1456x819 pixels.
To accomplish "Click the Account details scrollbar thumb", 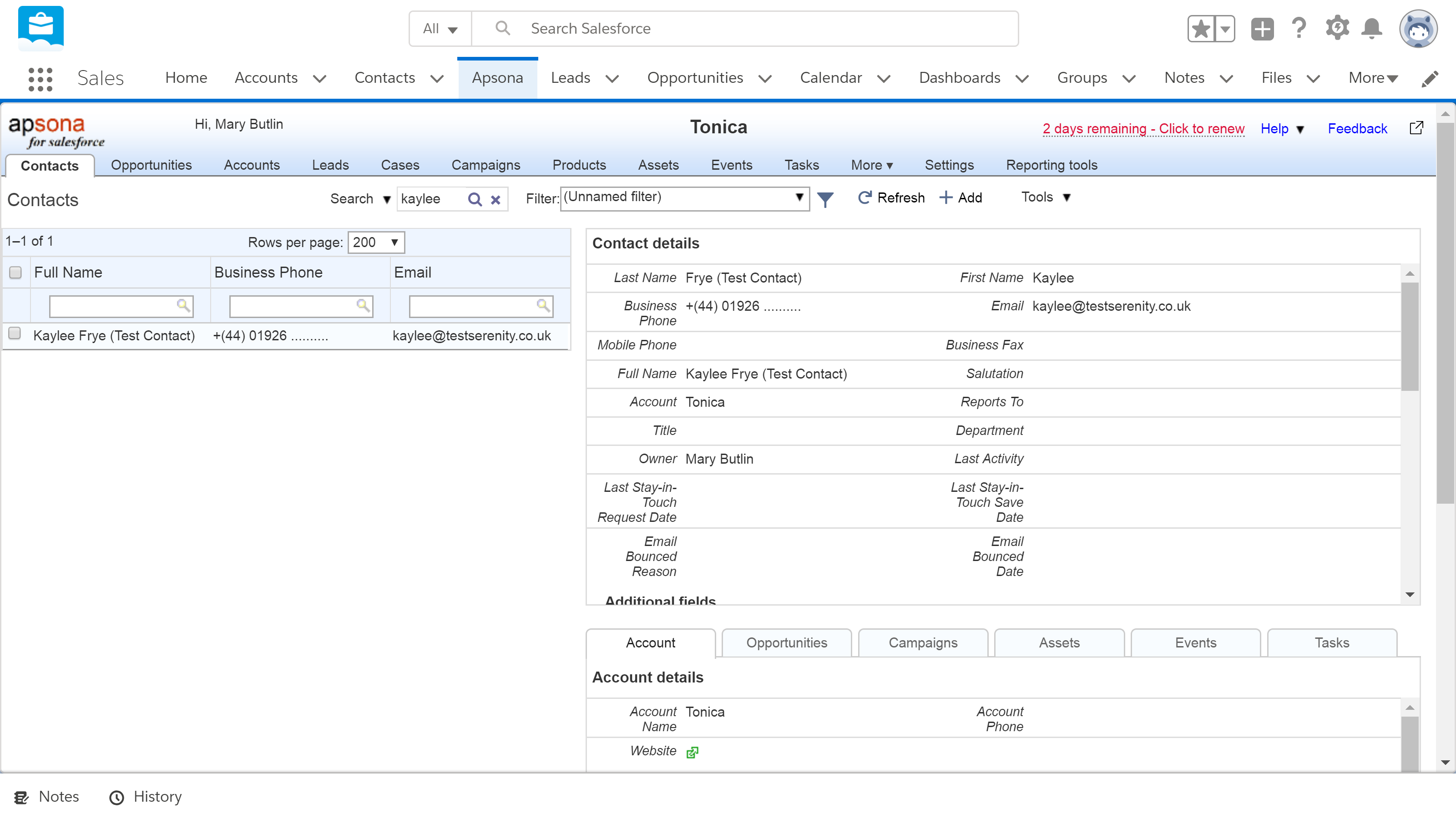I will click(x=1410, y=743).
